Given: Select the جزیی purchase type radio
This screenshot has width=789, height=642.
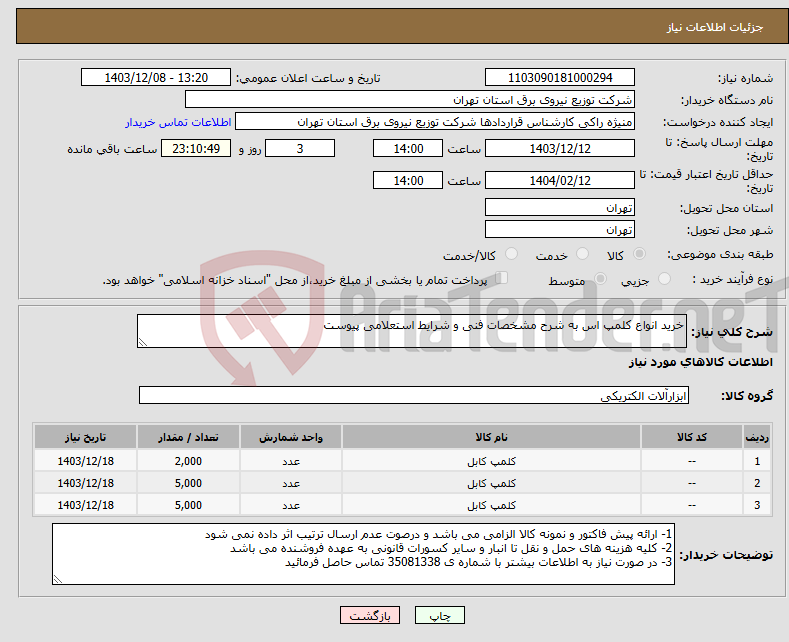Looking at the screenshot, I should coord(664,279).
